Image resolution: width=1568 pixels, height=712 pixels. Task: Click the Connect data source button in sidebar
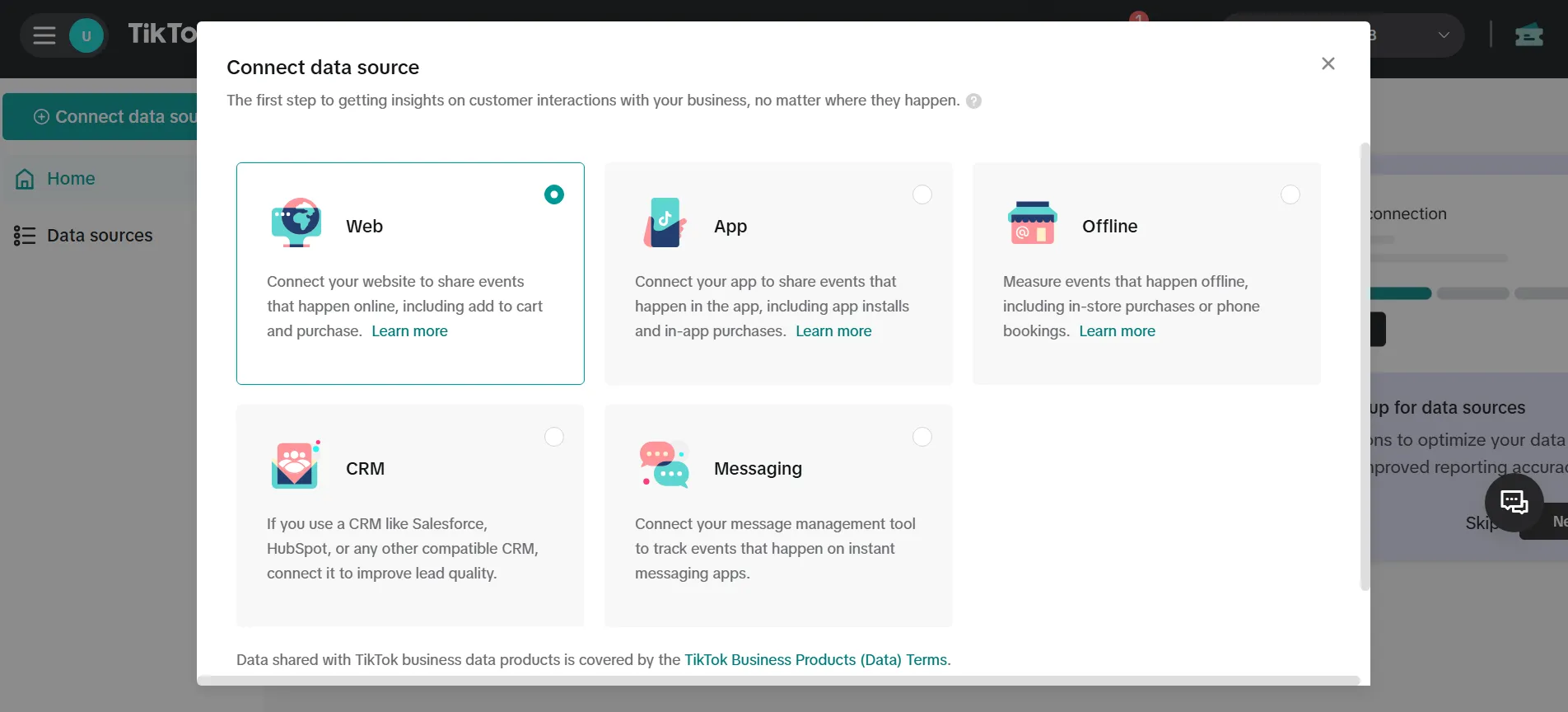(x=100, y=117)
